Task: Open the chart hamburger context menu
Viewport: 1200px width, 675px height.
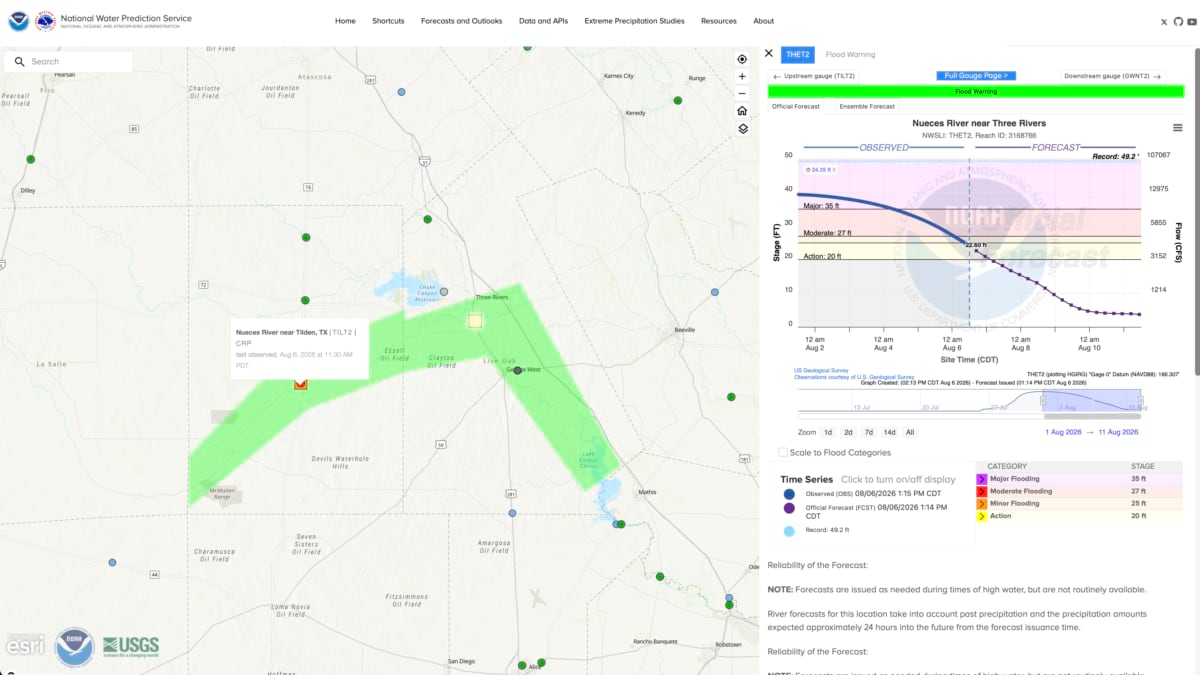Action: click(x=1179, y=128)
